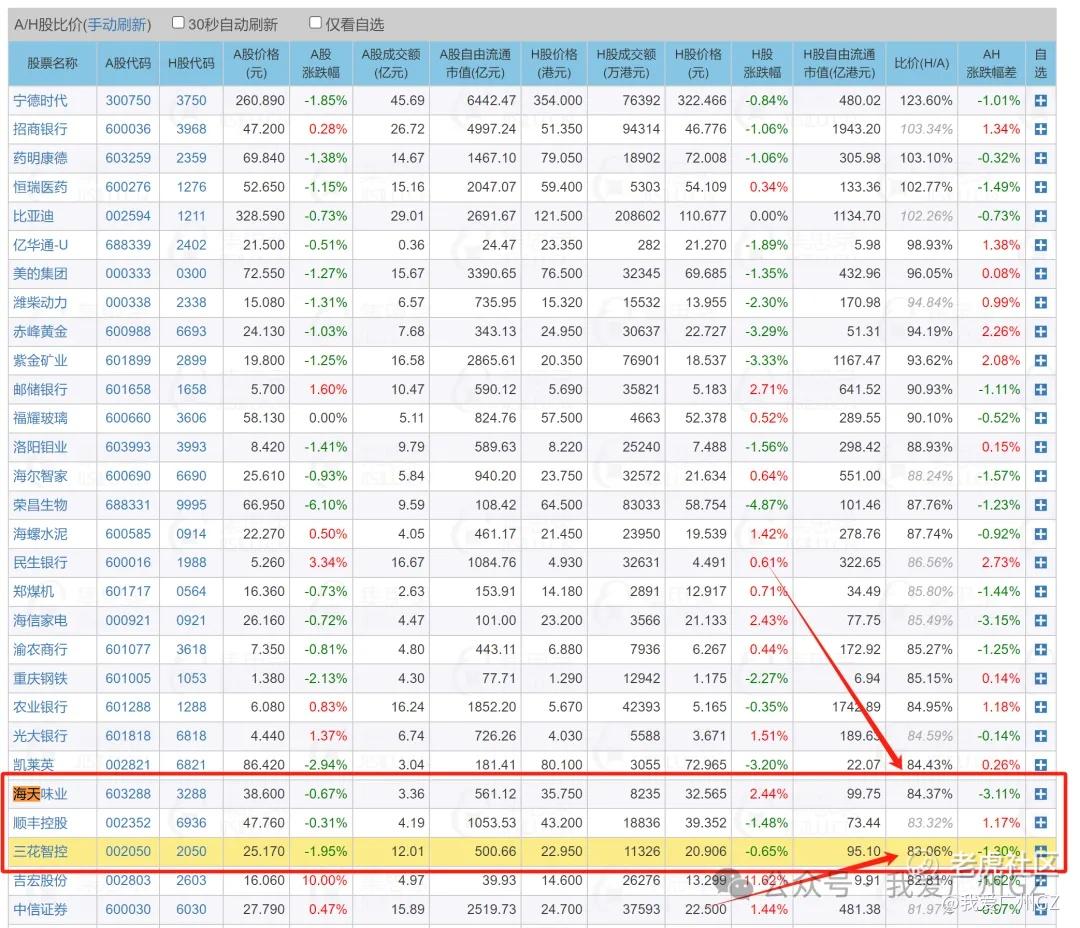The width and height of the screenshot is (1080, 928).
Task: Select market cap 6442.47 of 宁德时代
Action: point(491,101)
